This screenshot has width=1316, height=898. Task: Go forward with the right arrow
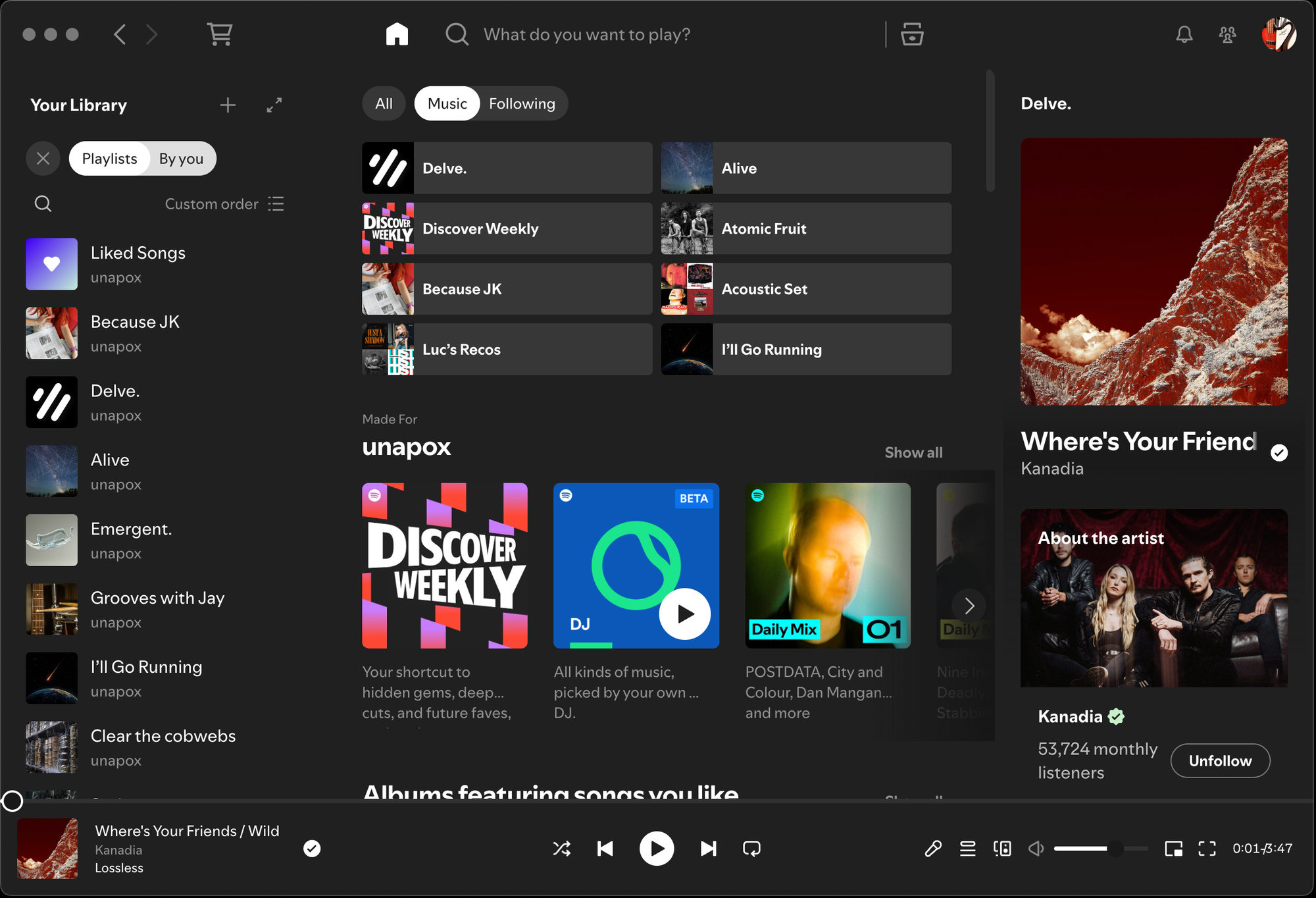tap(151, 34)
